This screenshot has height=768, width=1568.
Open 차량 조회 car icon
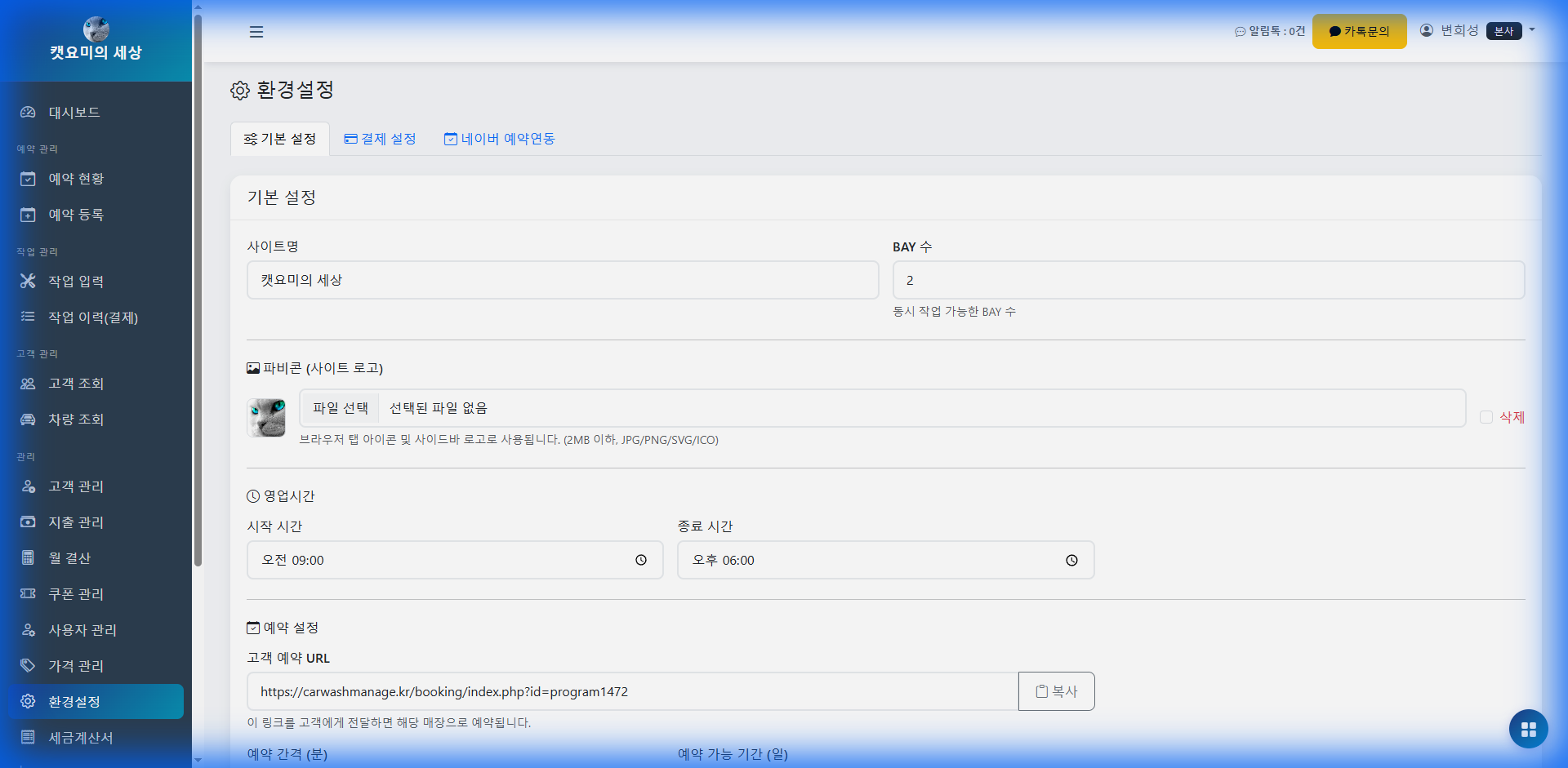(x=28, y=420)
